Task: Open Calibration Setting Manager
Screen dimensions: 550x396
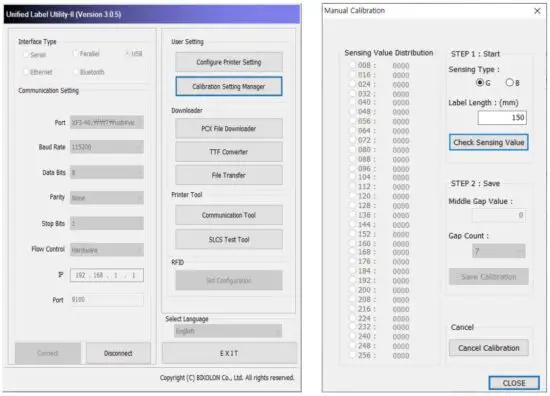Action: [x=229, y=86]
